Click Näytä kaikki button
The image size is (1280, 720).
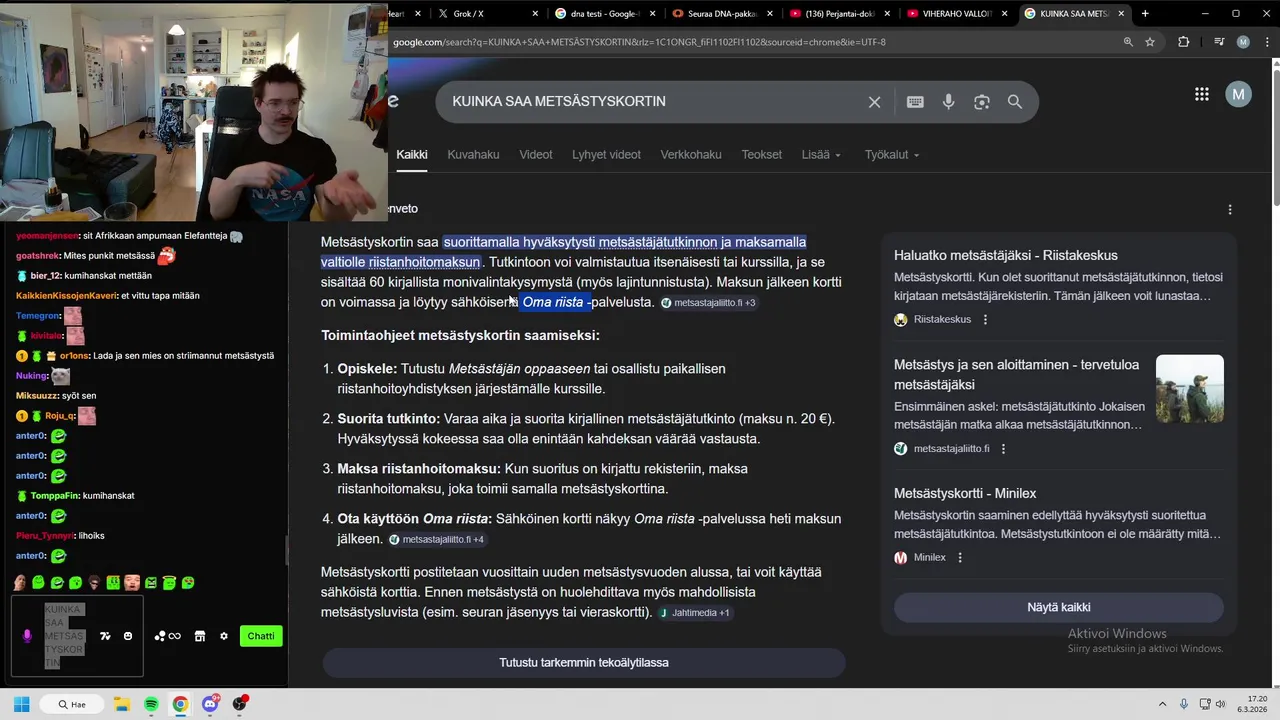1058,607
